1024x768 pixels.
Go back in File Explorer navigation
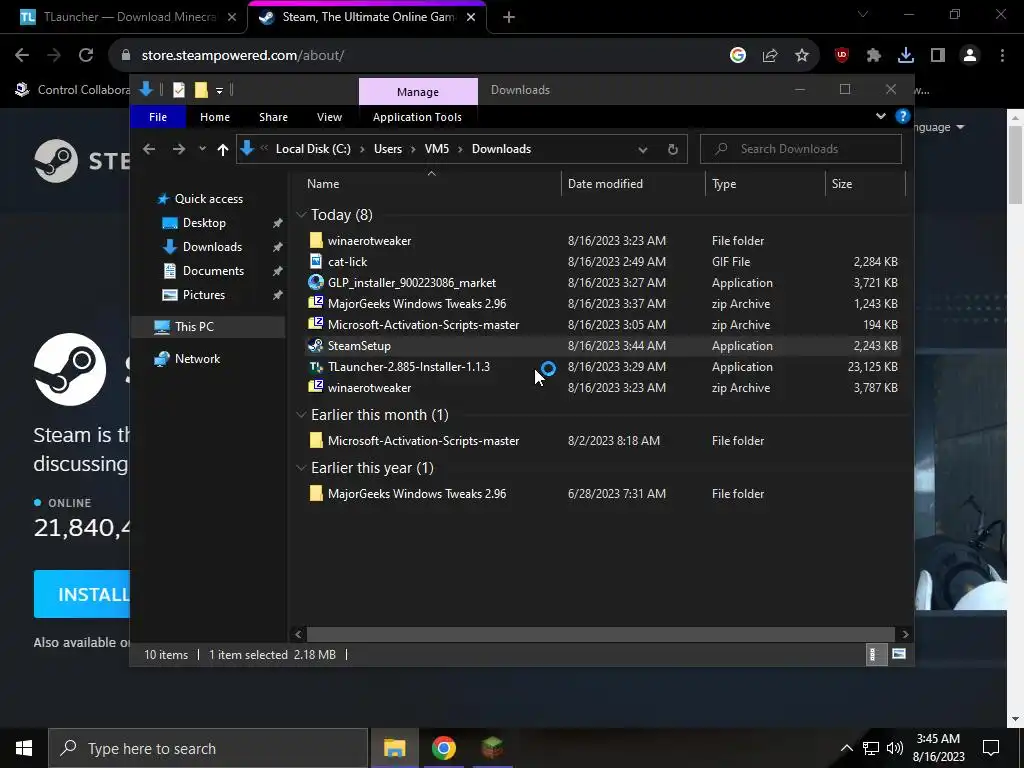(149, 149)
